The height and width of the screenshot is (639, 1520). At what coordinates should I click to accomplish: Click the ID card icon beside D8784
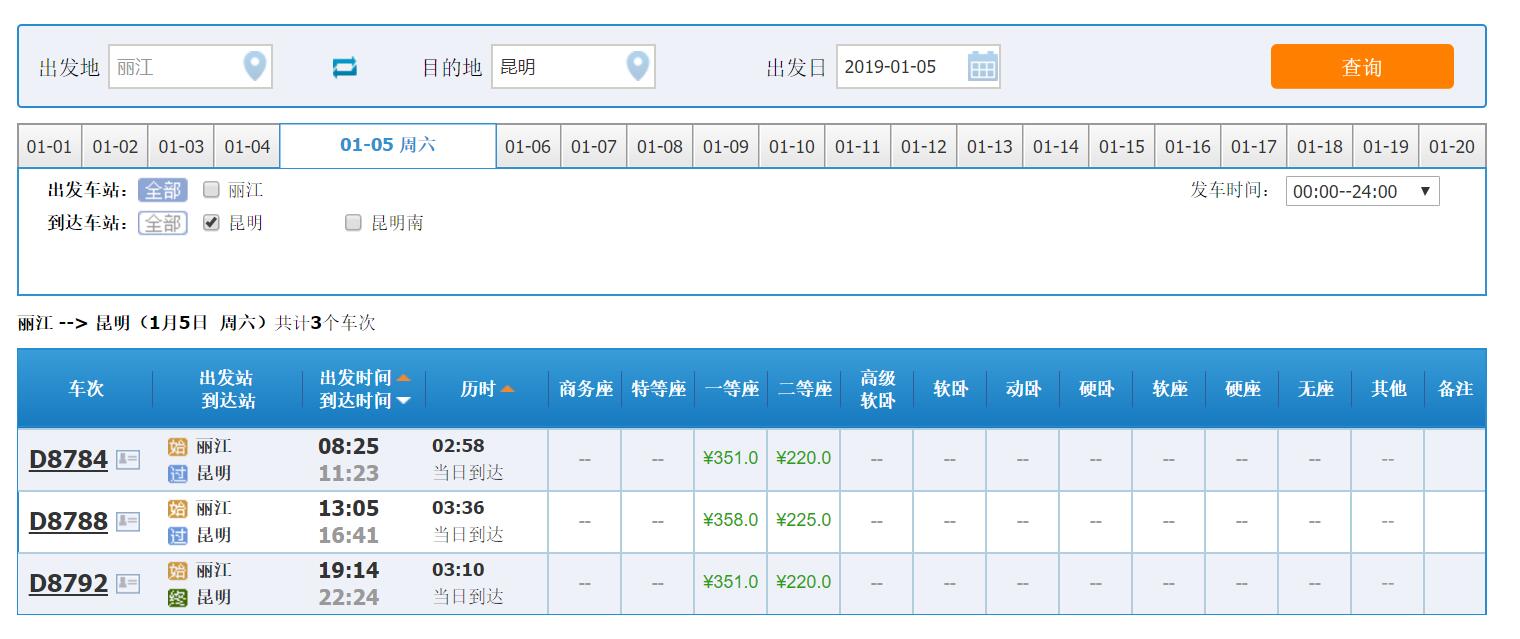tap(128, 459)
